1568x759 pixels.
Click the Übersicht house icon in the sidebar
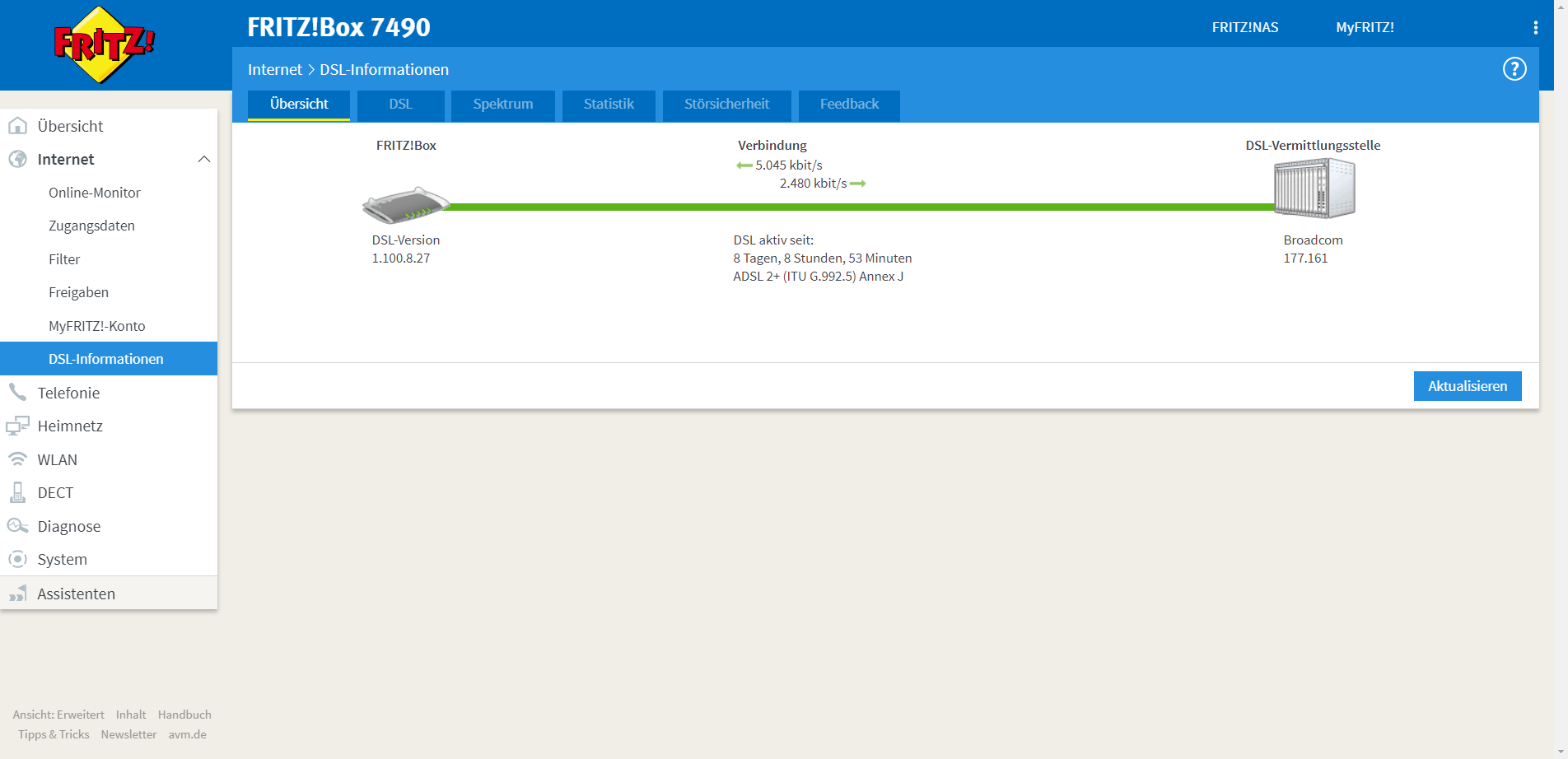(17, 126)
